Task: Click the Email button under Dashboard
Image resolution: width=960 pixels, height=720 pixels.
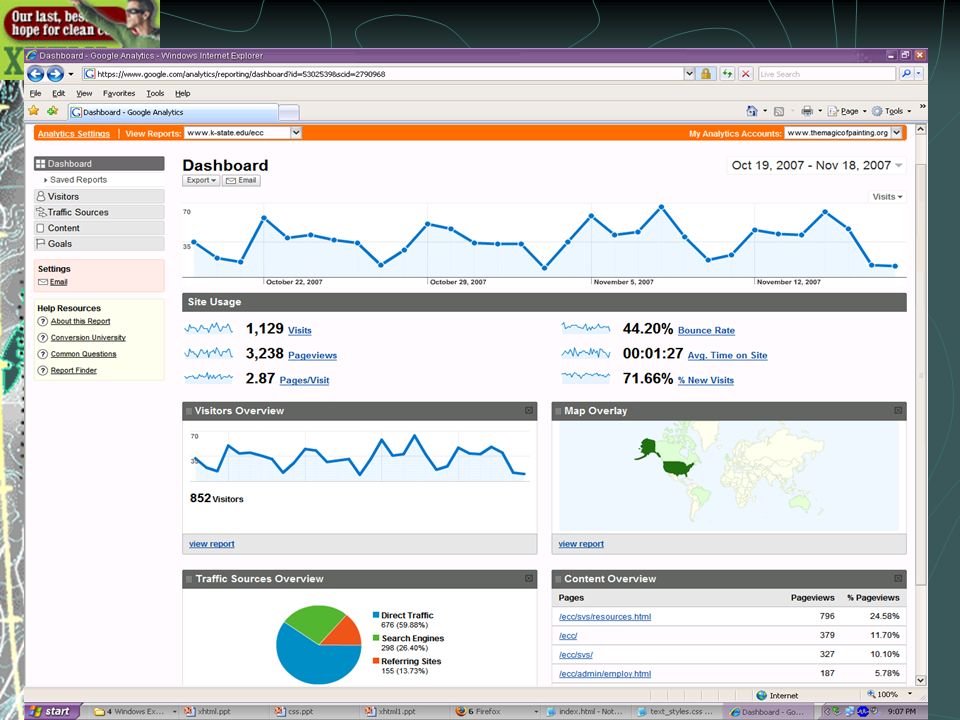Action: (241, 181)
